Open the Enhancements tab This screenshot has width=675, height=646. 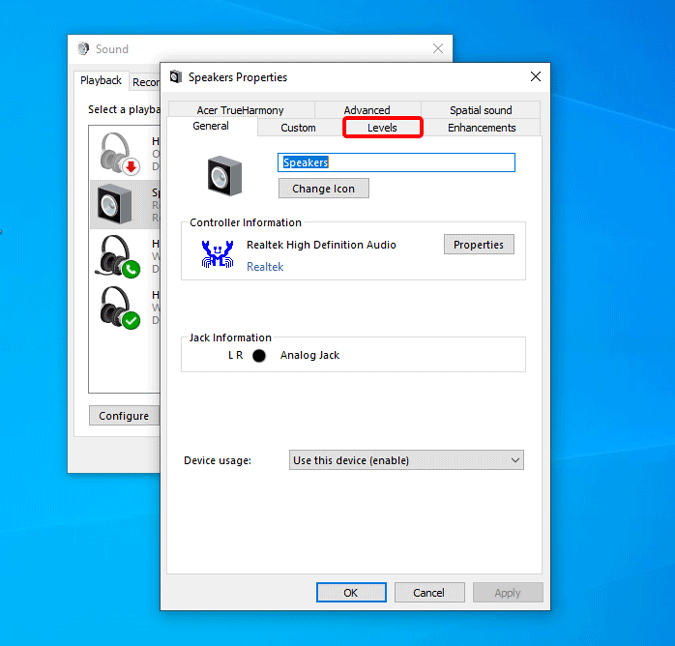click(x=481, y=128)
